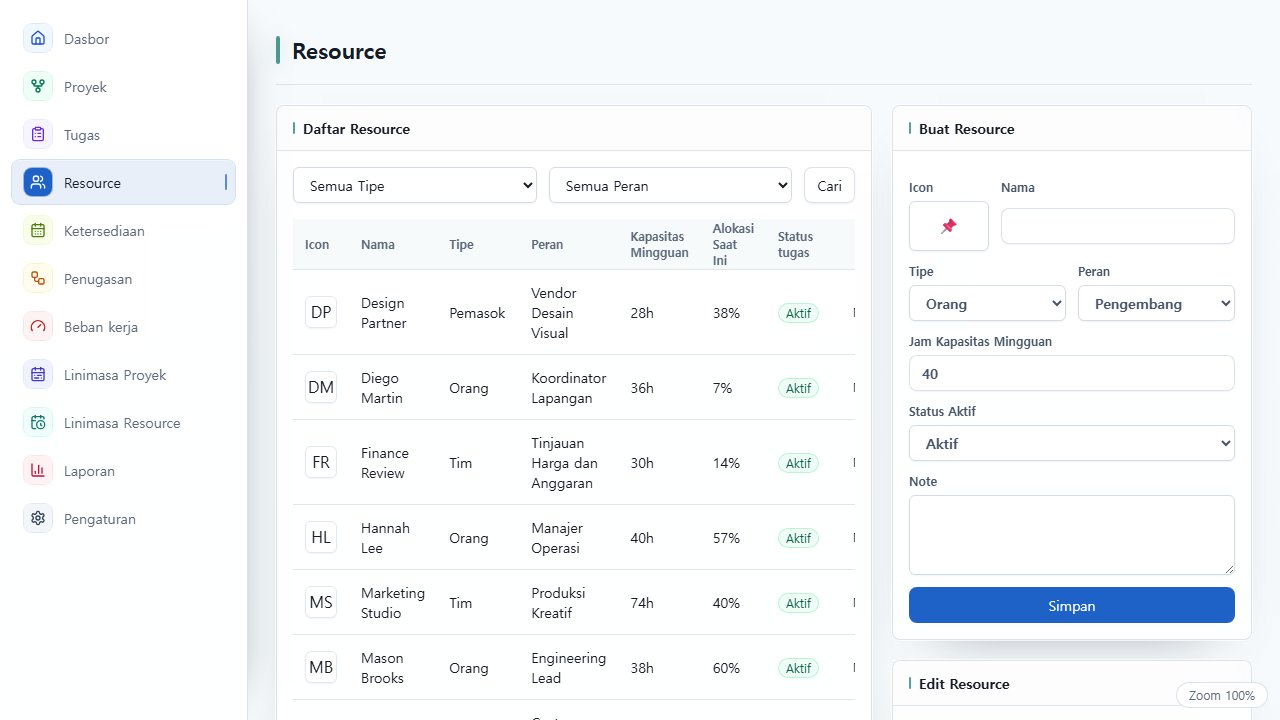The width and height of the screenshot is (1280, 720).
Task: Click the DM avatar for Diego Martin
Action: pos(321,388)
